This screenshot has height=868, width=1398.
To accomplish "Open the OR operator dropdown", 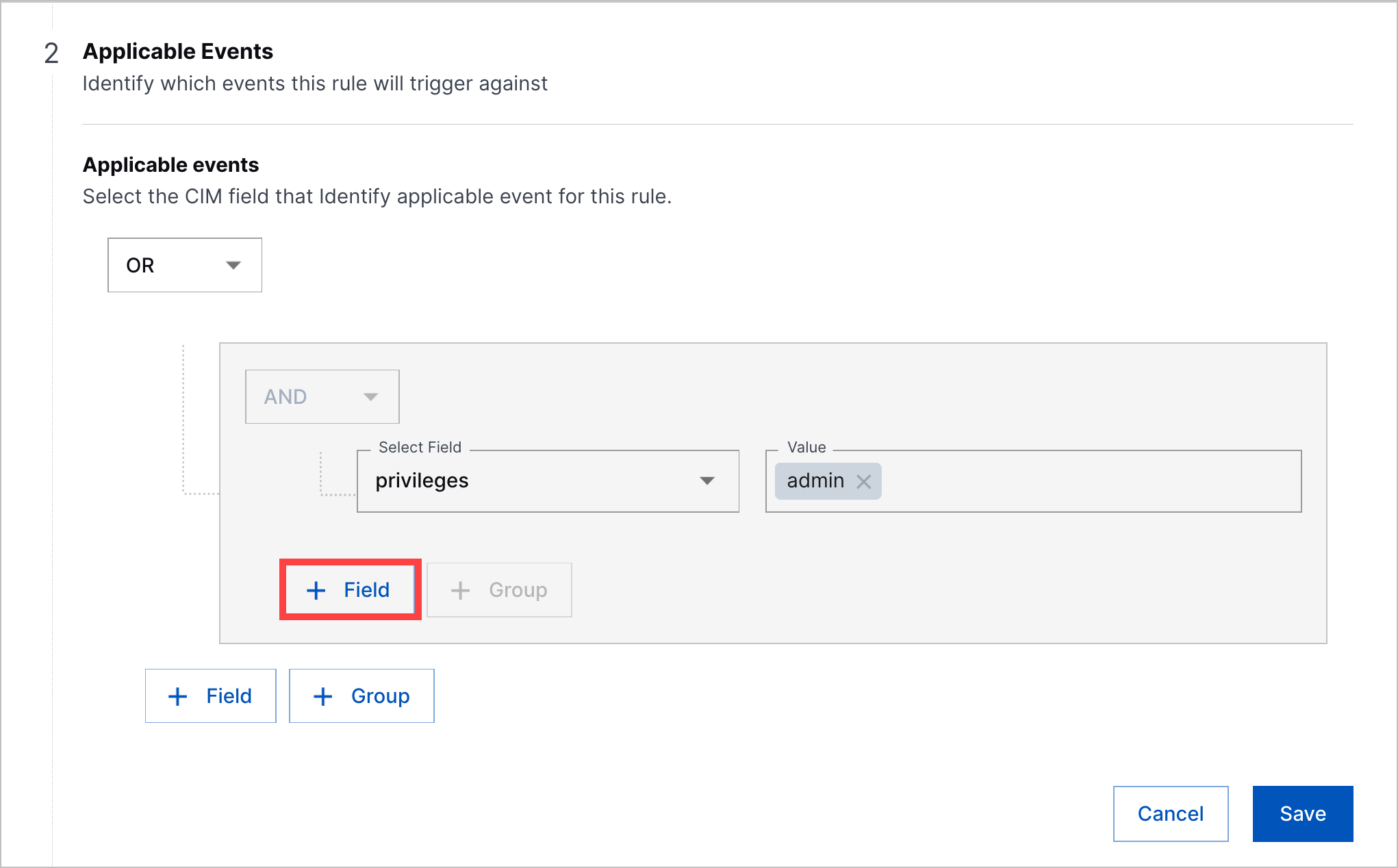I will click(184, 265).
